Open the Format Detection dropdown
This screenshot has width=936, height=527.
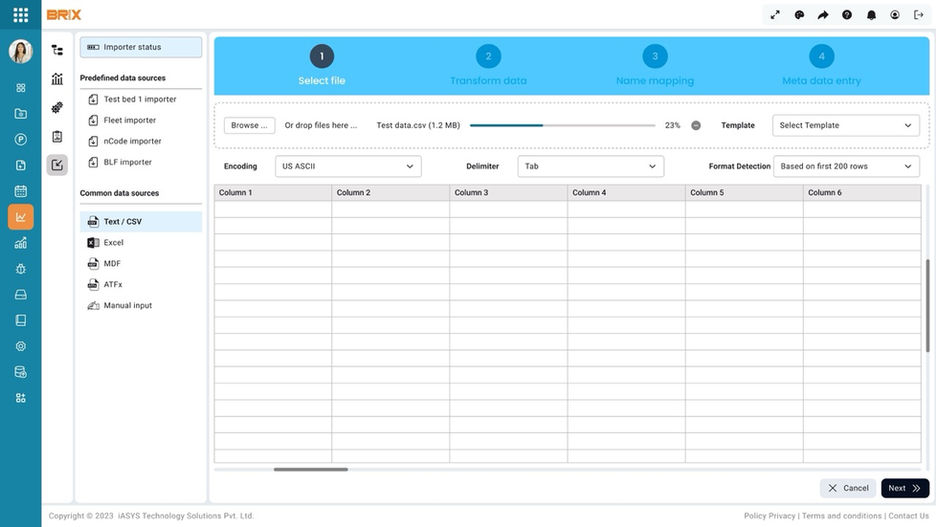tap(846, 167)
